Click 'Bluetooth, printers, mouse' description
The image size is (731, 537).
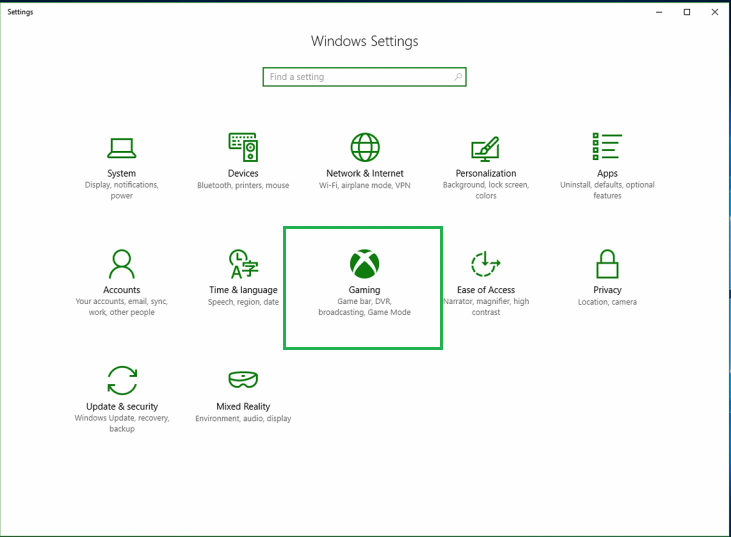243,186
